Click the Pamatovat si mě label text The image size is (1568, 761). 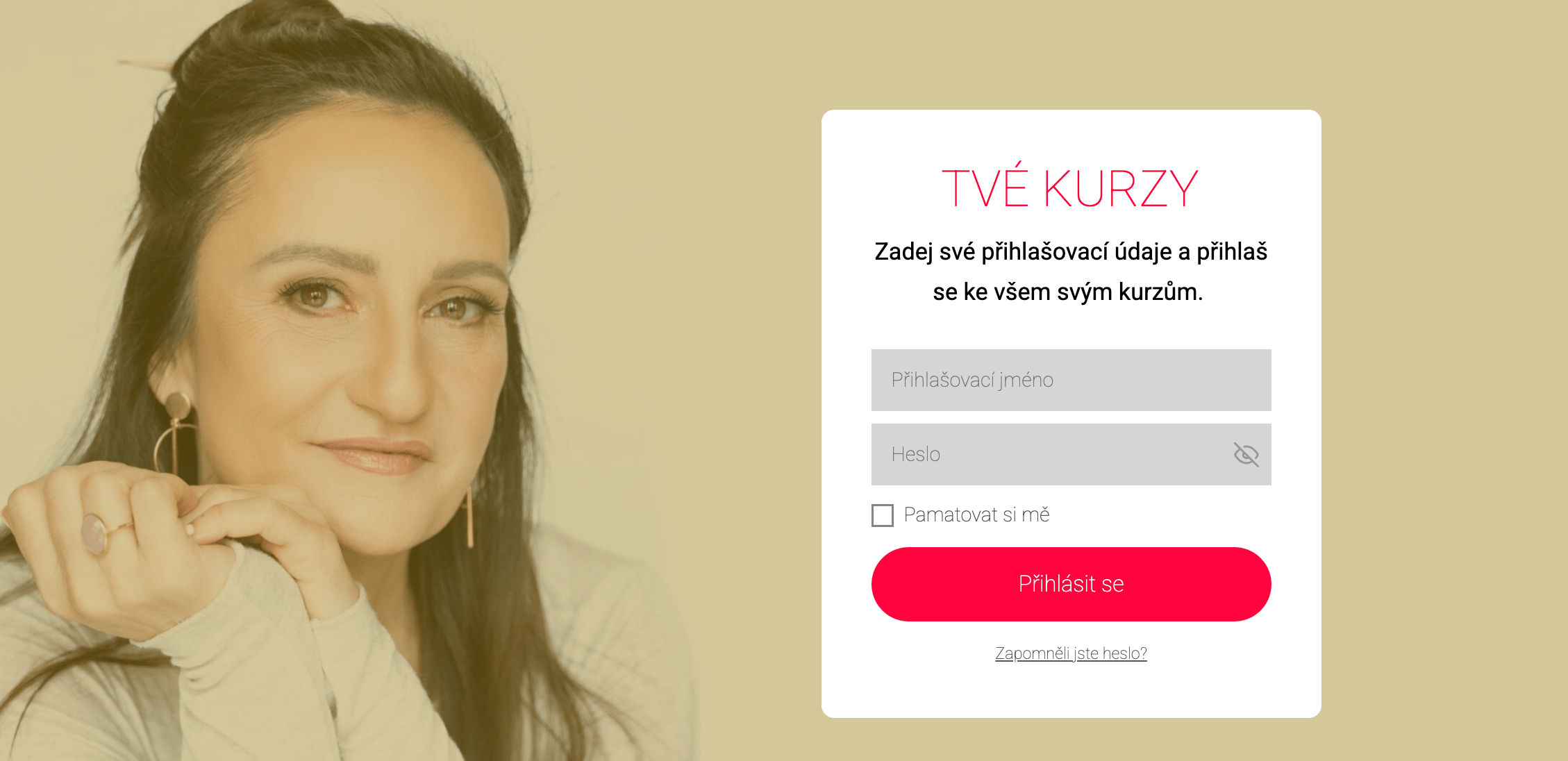(x=976, y=515)
